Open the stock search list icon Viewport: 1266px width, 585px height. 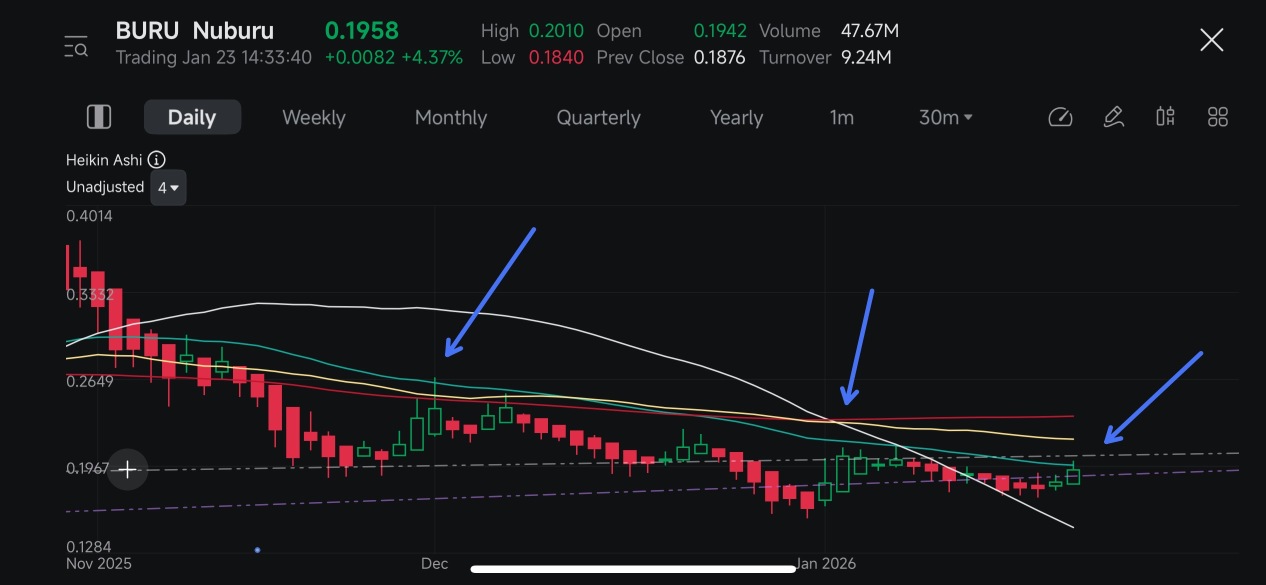76,46
